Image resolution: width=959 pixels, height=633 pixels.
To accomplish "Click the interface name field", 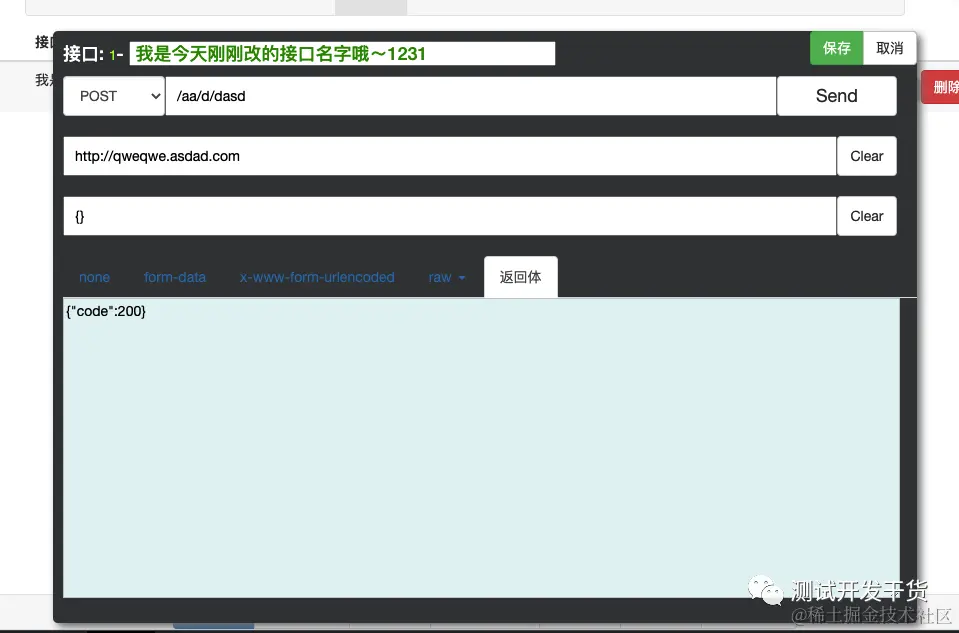I will (x=342, y=53).
